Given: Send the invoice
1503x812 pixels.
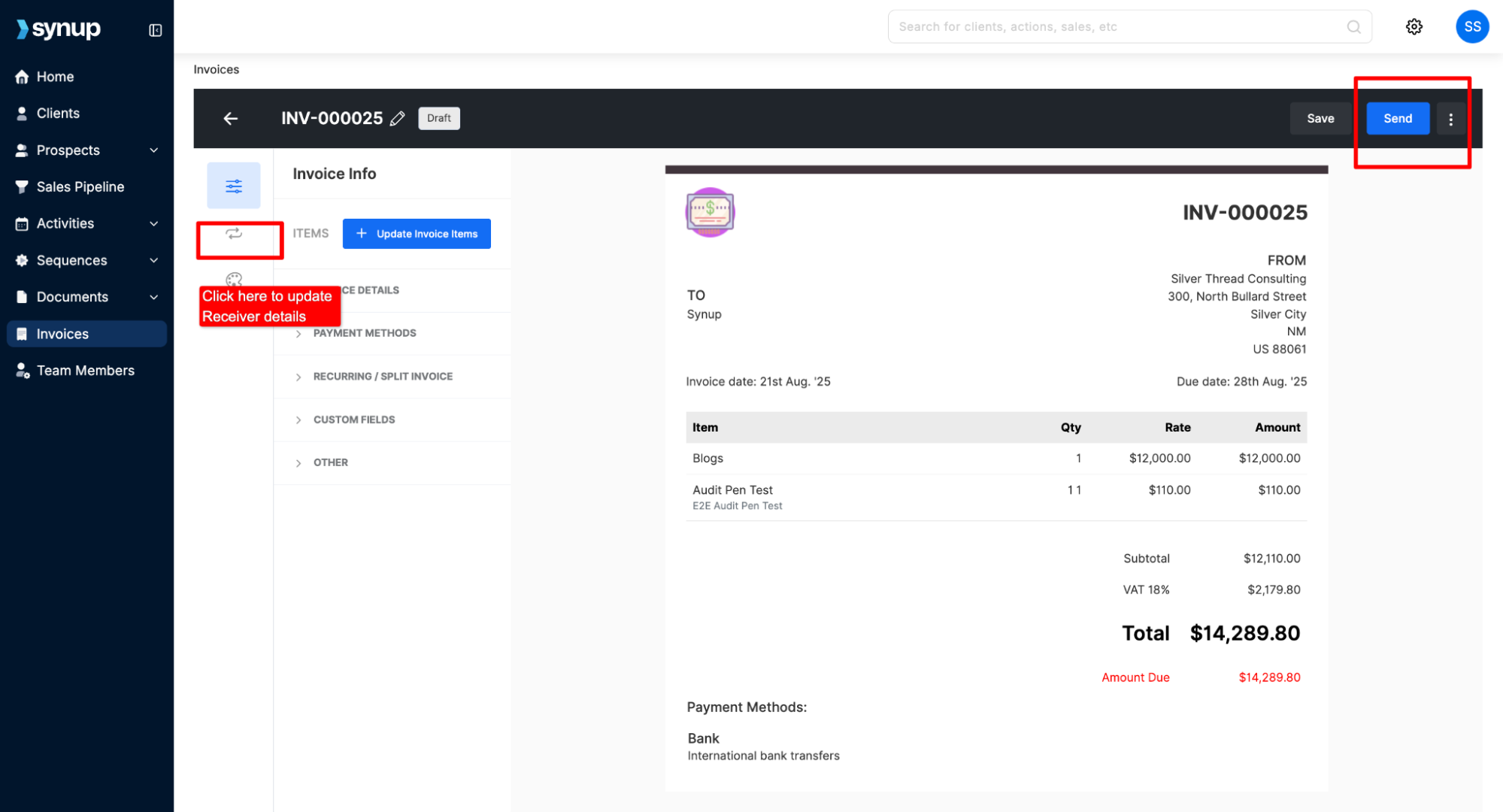Looking at the screenshot, I should [x=1397, y=119].
